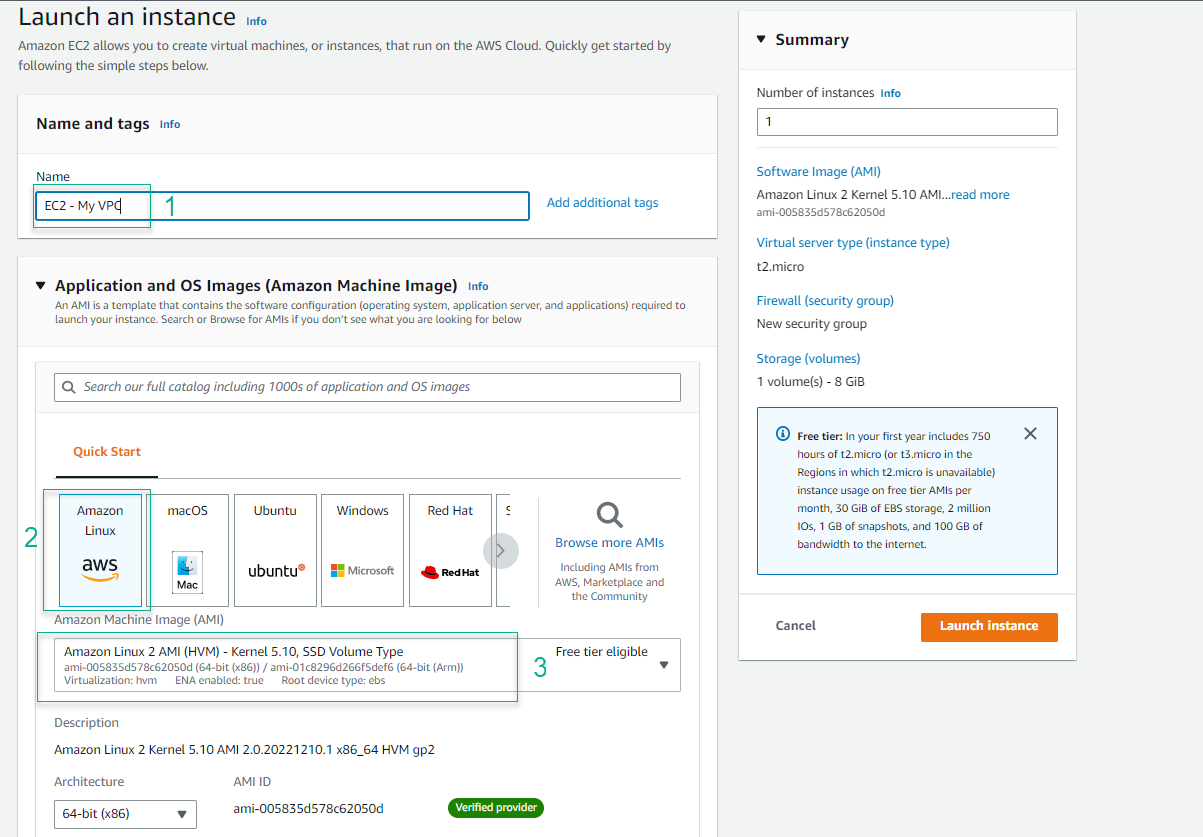Click the Browse more AMIs magnifier icon
Viewport: 1203px width, 837px height.
[x=610, y=515]
